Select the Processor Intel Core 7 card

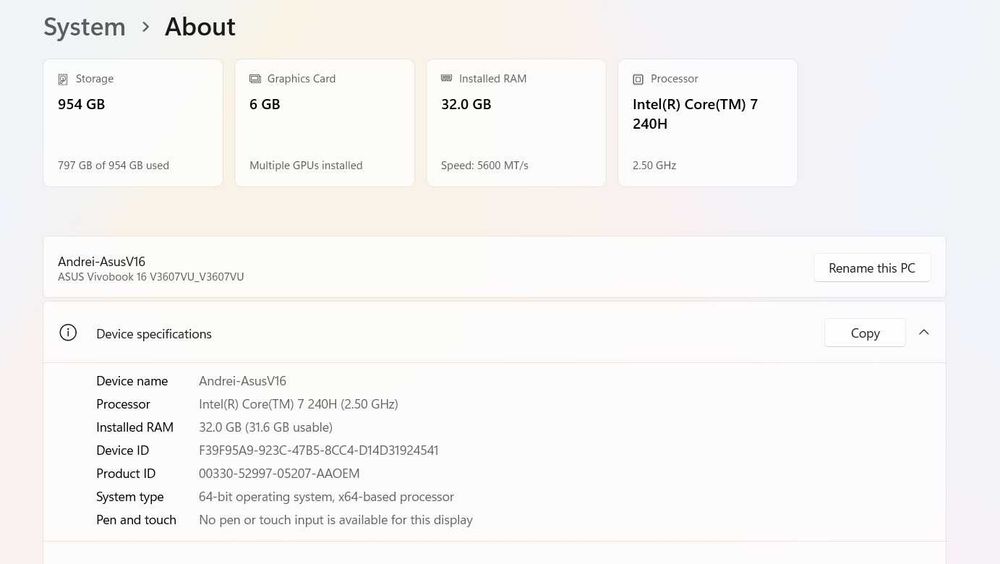pos(707,123)
